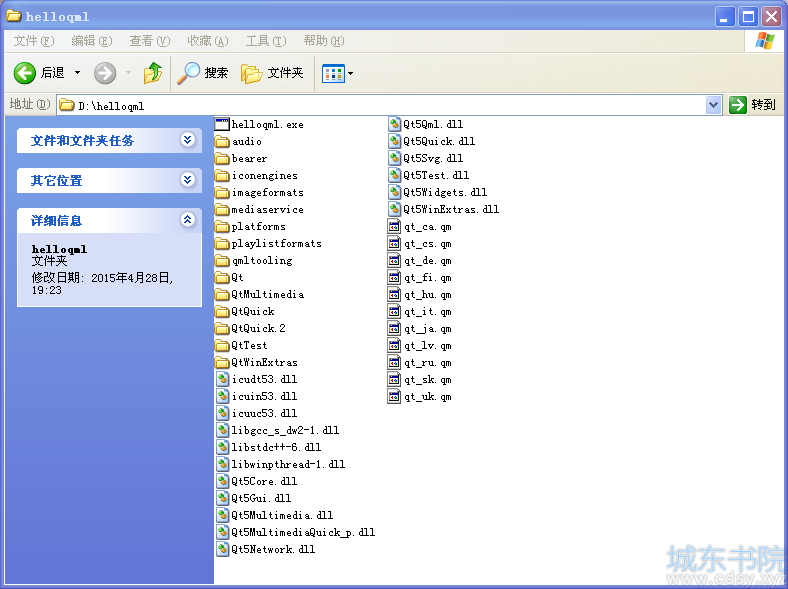Select the file named qt_uk.qm
The image size is (788, 589).
[x=420, y=397]
